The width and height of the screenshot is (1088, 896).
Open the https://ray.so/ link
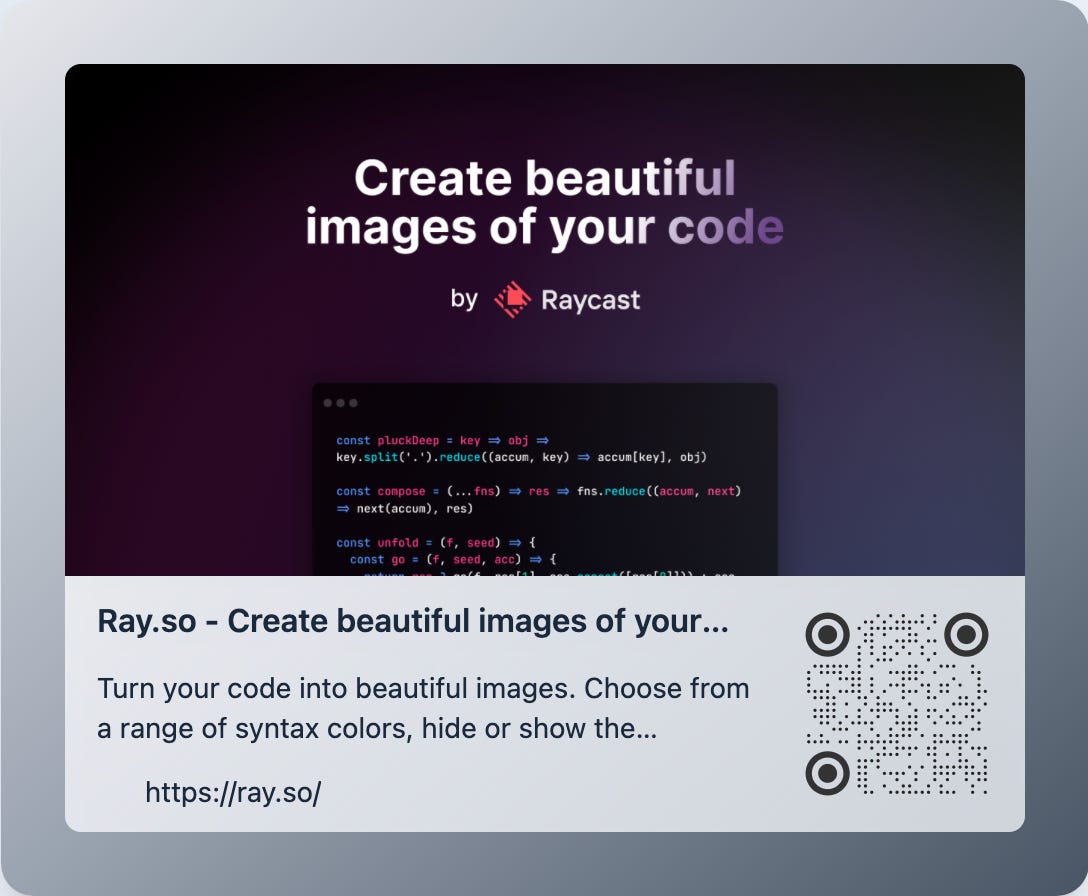(x=233, y=792)
